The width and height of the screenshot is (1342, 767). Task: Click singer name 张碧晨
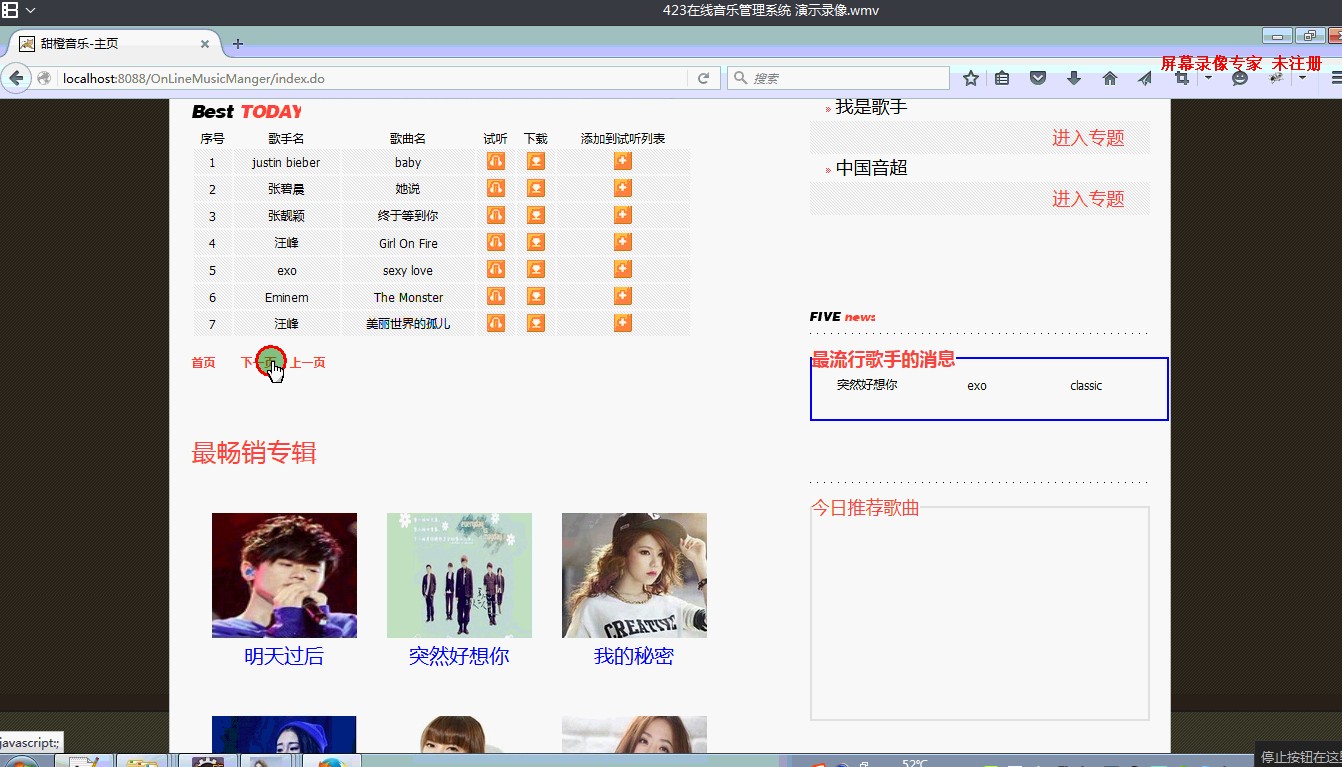pyautogui.click(x=286, y=189)
